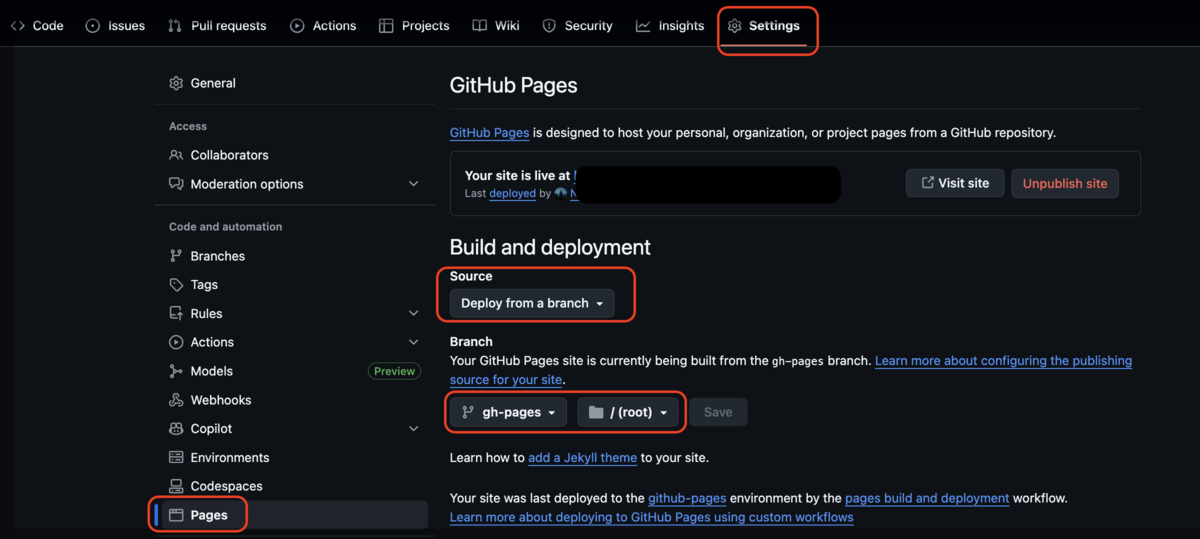Click the 'Build and deployment' heading
1200x539 pixels.
pyautogui.click(x=550, y=247)
